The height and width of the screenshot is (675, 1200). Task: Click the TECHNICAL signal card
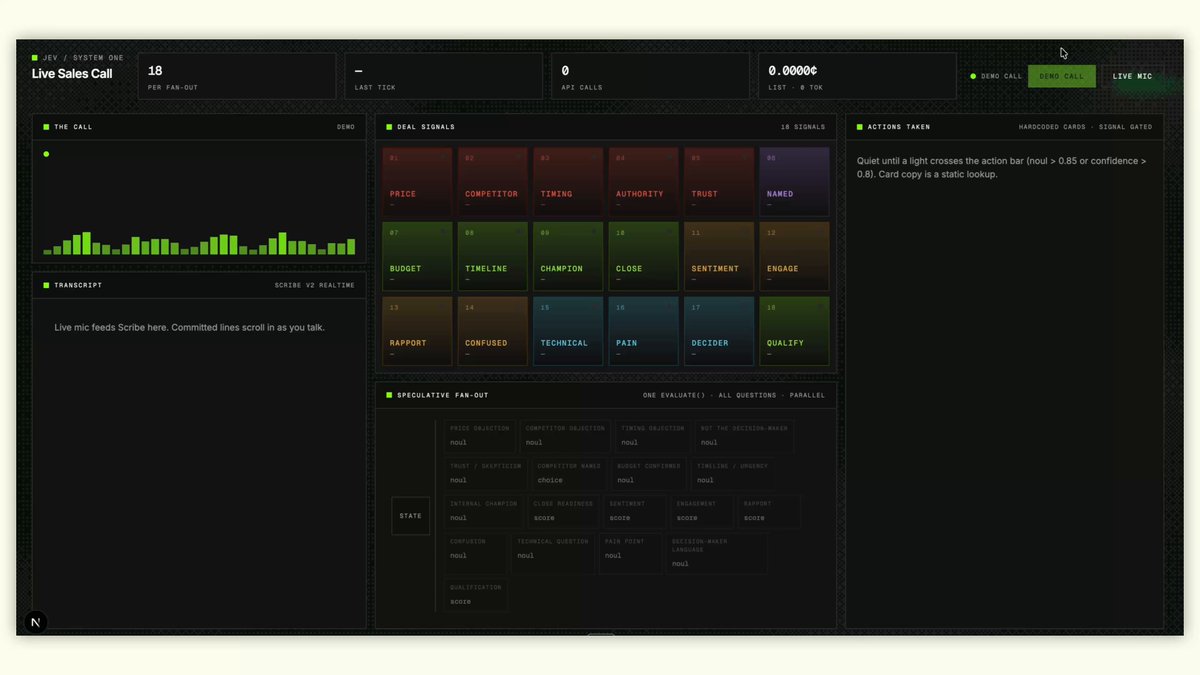[568, 331]
